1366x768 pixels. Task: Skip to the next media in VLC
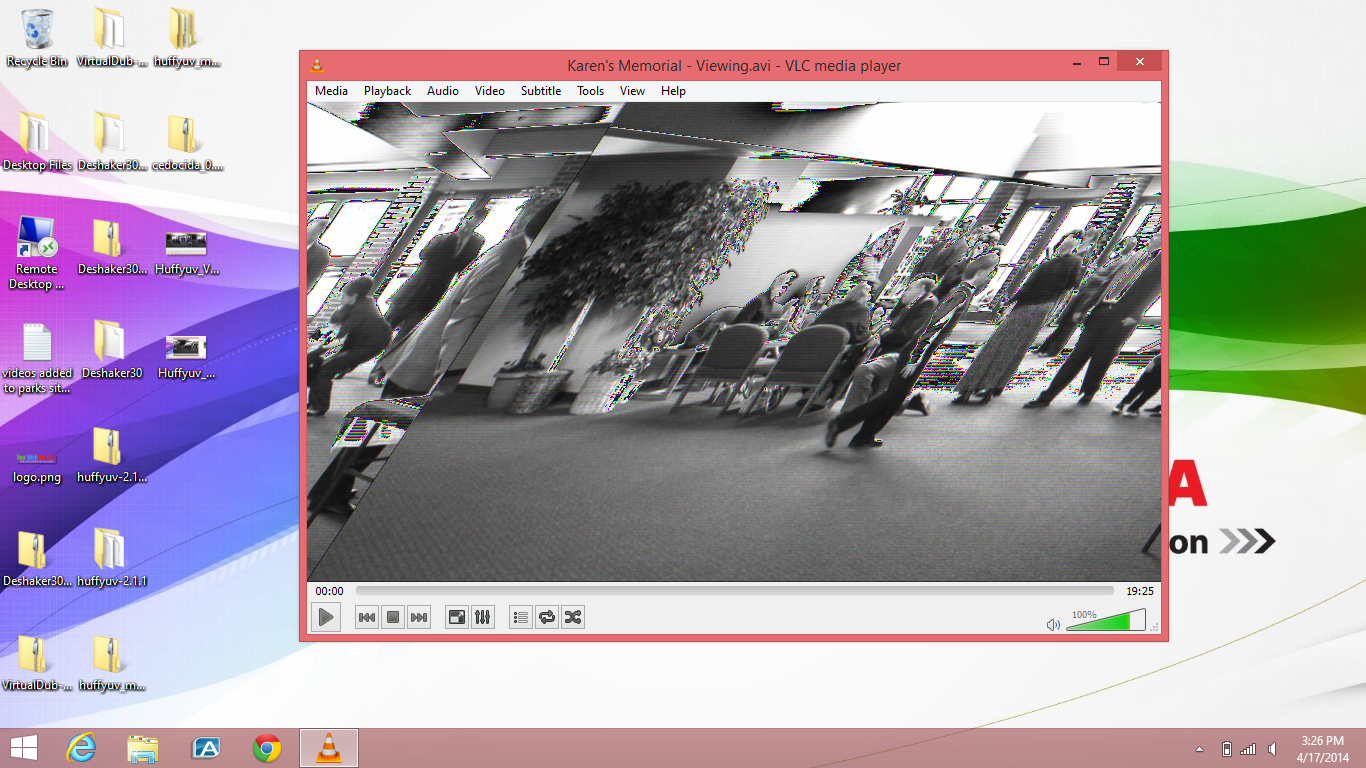click(x=419, y=617)
